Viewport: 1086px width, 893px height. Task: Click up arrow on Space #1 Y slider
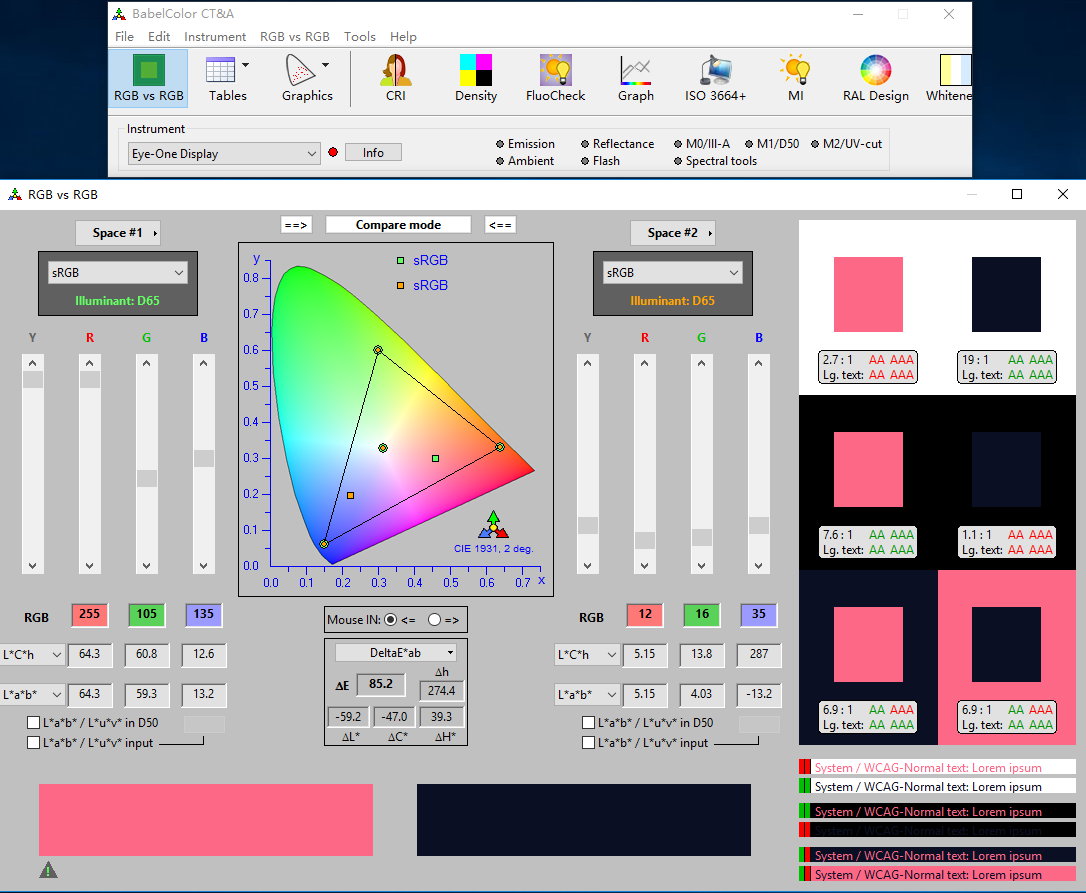(x=33, y=363)
